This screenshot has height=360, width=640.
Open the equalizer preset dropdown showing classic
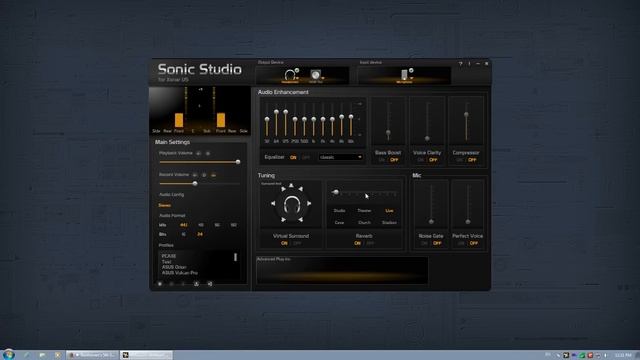[x=341, y=157]
